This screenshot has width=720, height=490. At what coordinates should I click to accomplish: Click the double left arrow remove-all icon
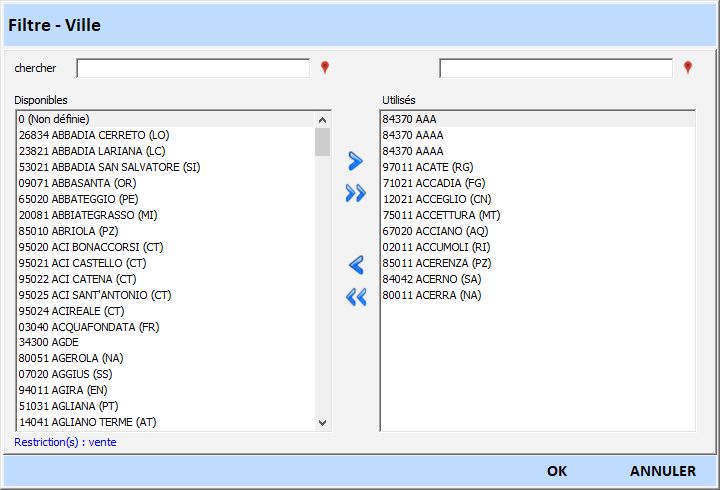coord(355,297)
